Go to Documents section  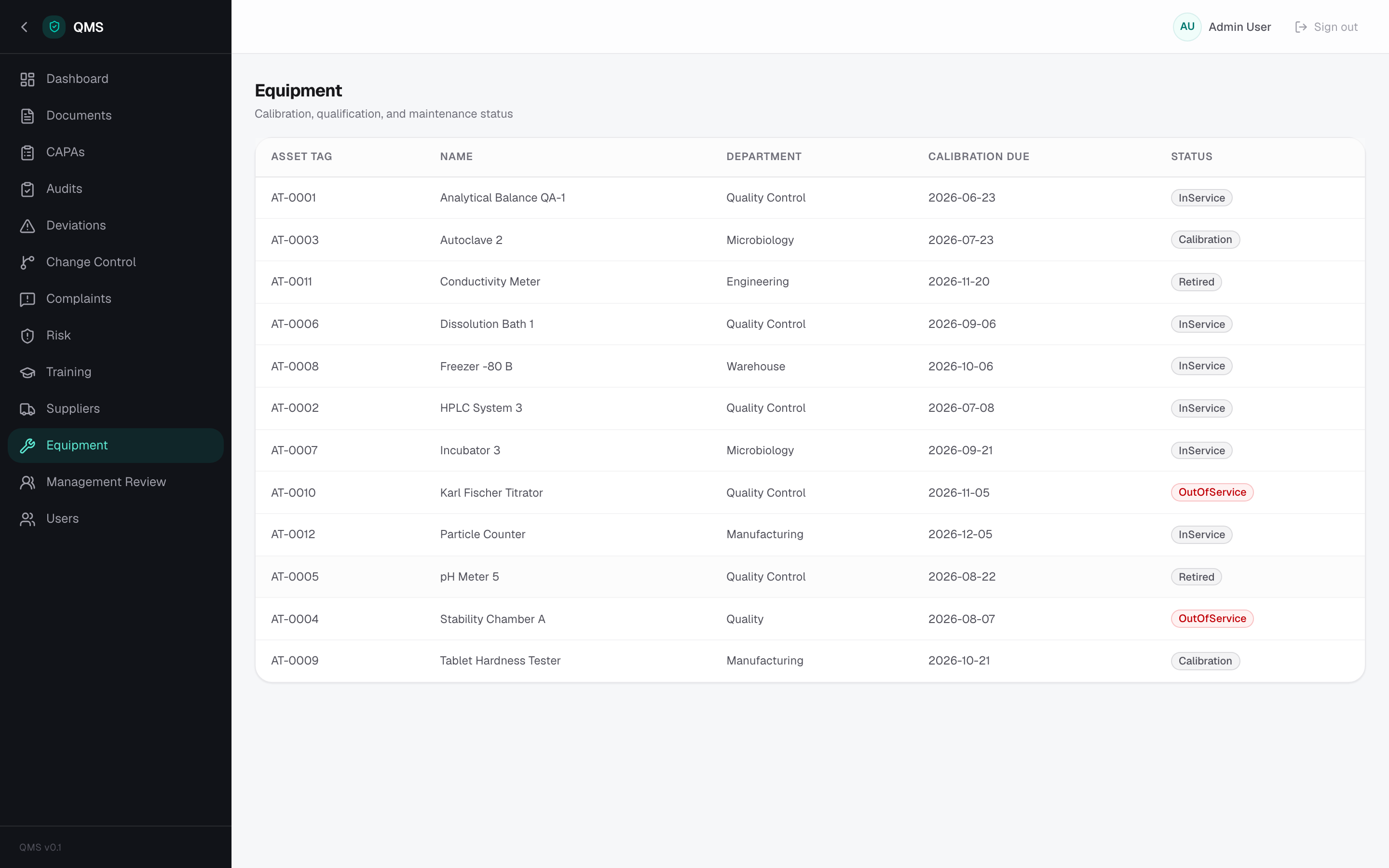pyautogui.click(x=79, y=115)
